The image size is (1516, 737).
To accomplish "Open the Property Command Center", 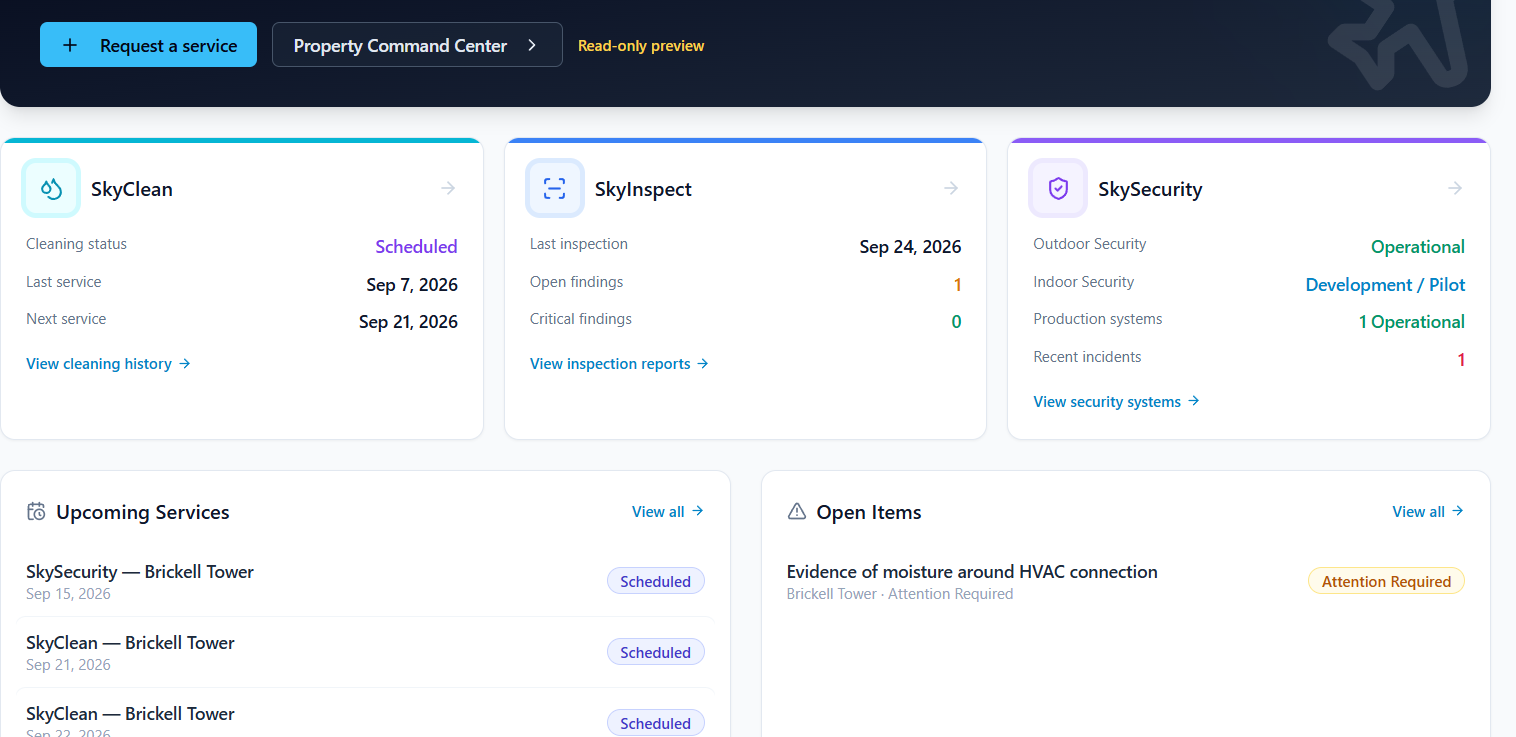I will tap(417, 45).
